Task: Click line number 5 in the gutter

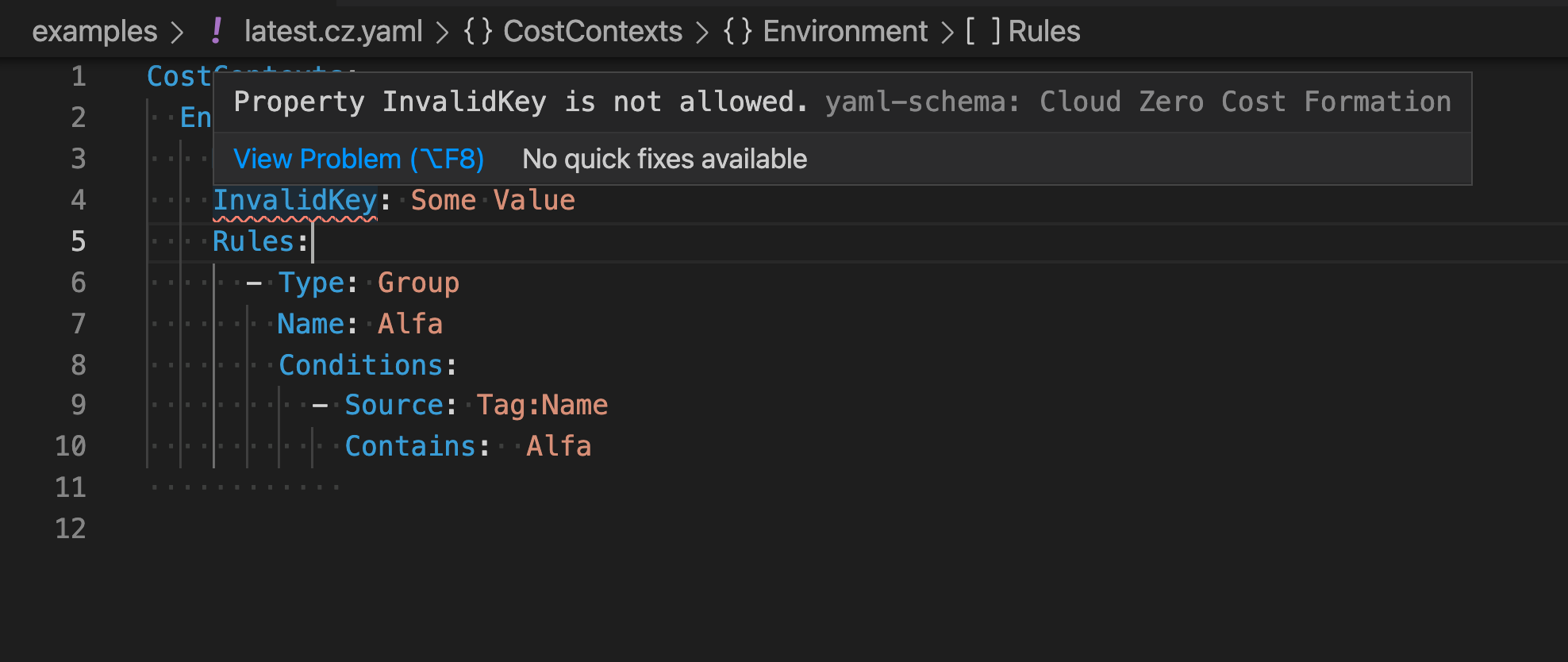Action: coord(78,241)
